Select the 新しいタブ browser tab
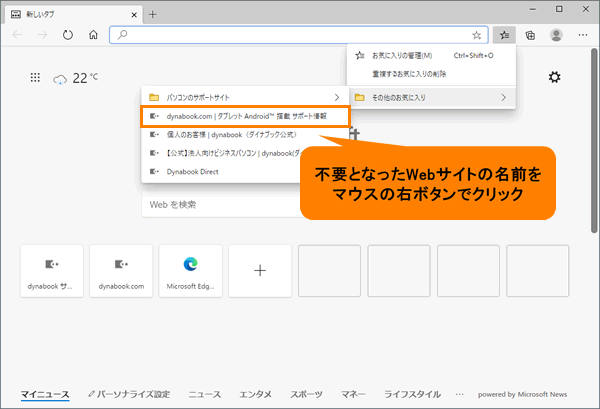Viewport: 600px width, 409px height. point(74,15)
